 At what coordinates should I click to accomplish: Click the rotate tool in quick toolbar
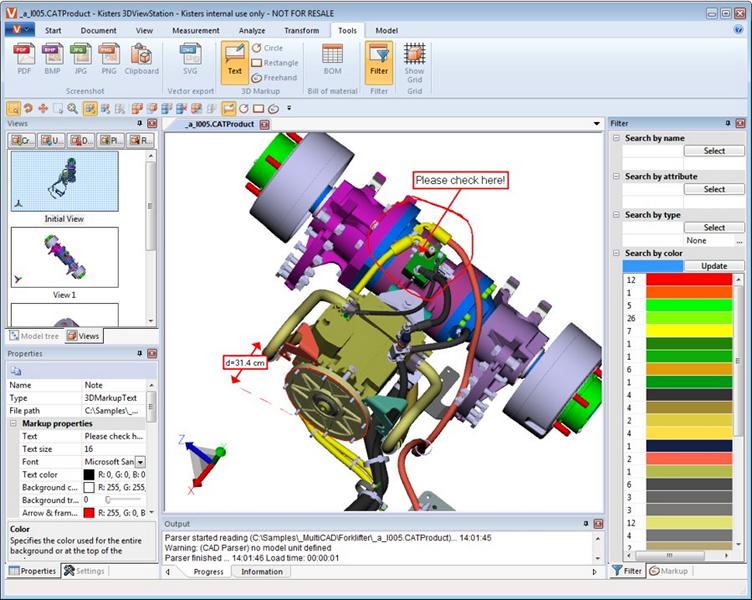28,109
